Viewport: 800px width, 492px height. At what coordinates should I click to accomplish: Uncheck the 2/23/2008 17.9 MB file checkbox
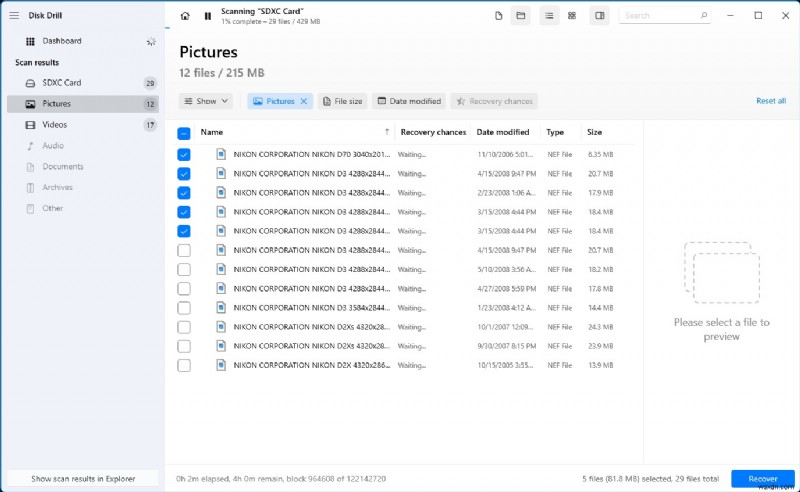point(184,193)
